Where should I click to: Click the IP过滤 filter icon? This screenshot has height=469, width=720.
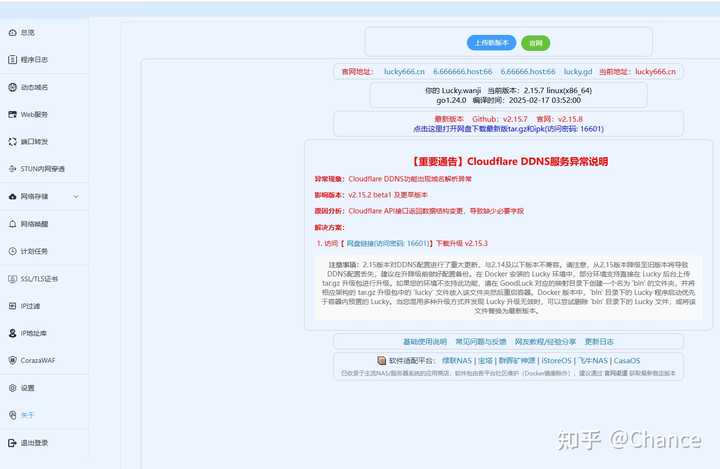[x=12, y=306]
